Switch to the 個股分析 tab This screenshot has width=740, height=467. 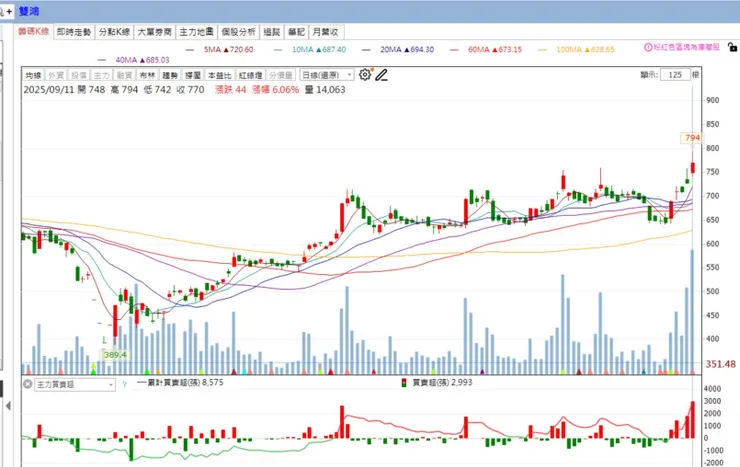(238, 32)
